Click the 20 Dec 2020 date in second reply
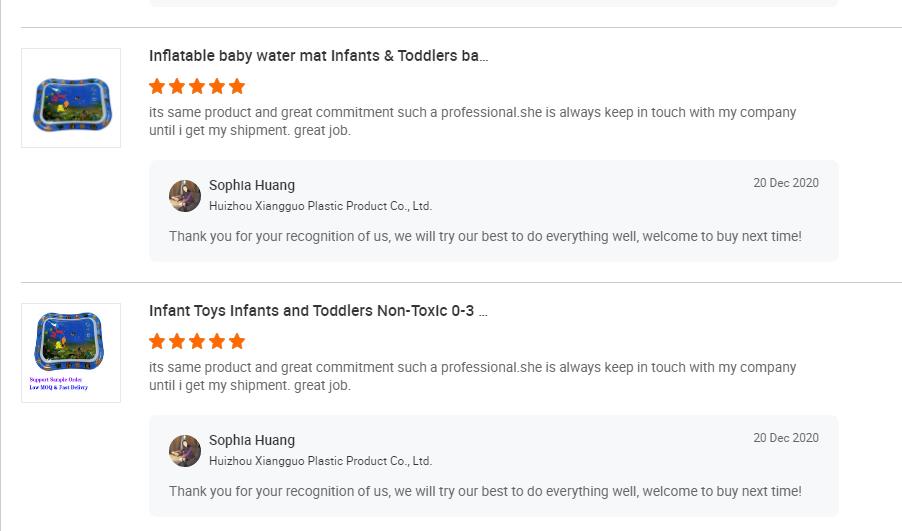Image resolution: width=902 pixels, height=531 pixels. pyautogui.click(x=786, y=438)
